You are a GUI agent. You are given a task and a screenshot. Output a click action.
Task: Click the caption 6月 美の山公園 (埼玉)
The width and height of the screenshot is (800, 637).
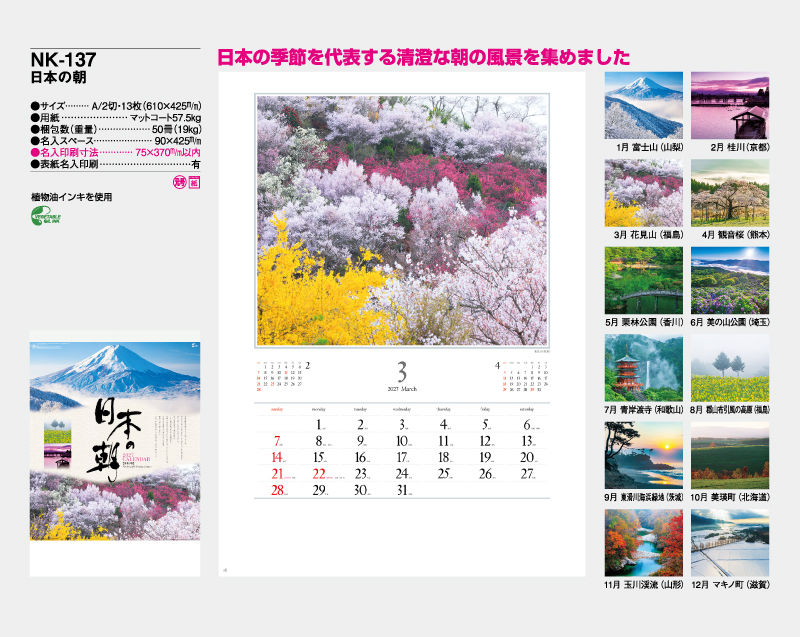[x=730, y=322]
